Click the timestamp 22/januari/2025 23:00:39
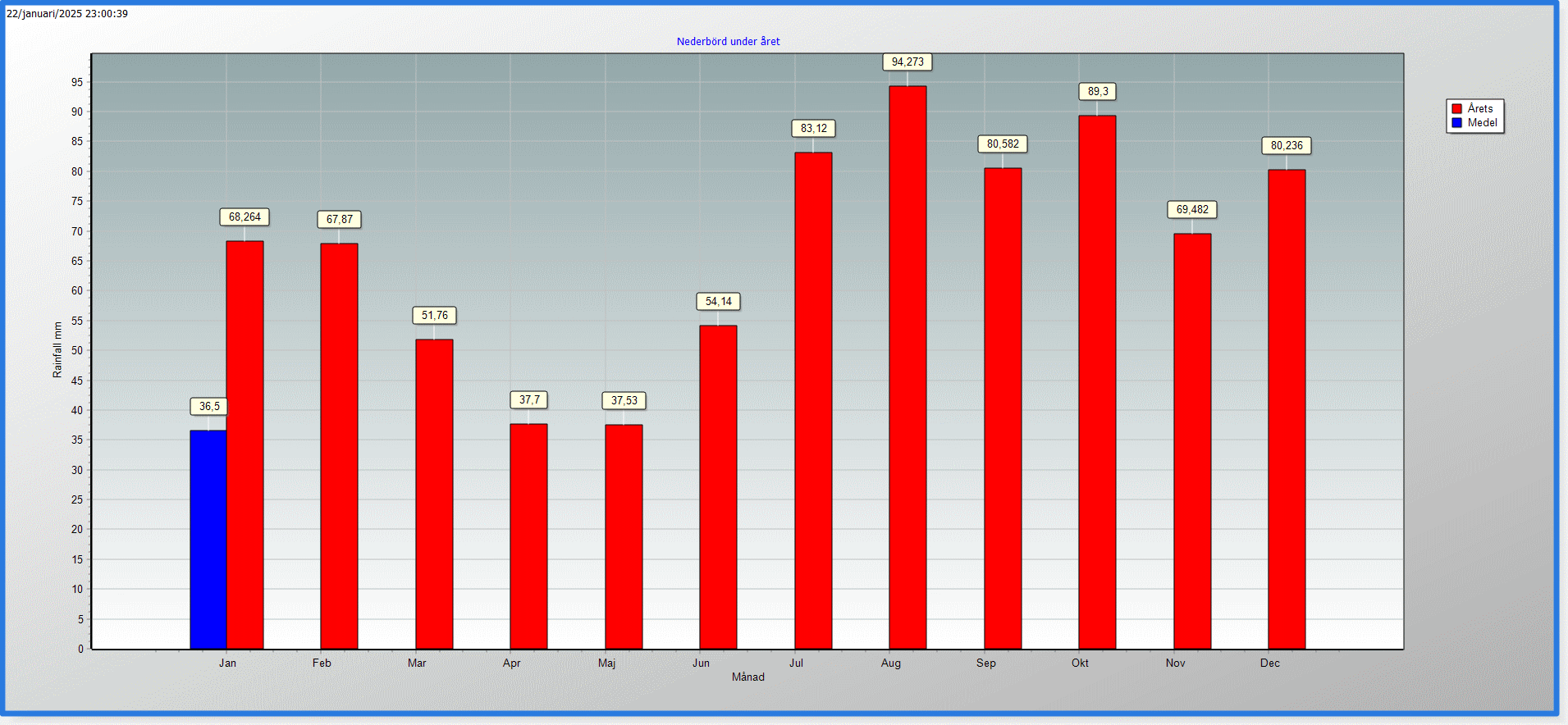The image size is (1568, 725). [67, 13]
